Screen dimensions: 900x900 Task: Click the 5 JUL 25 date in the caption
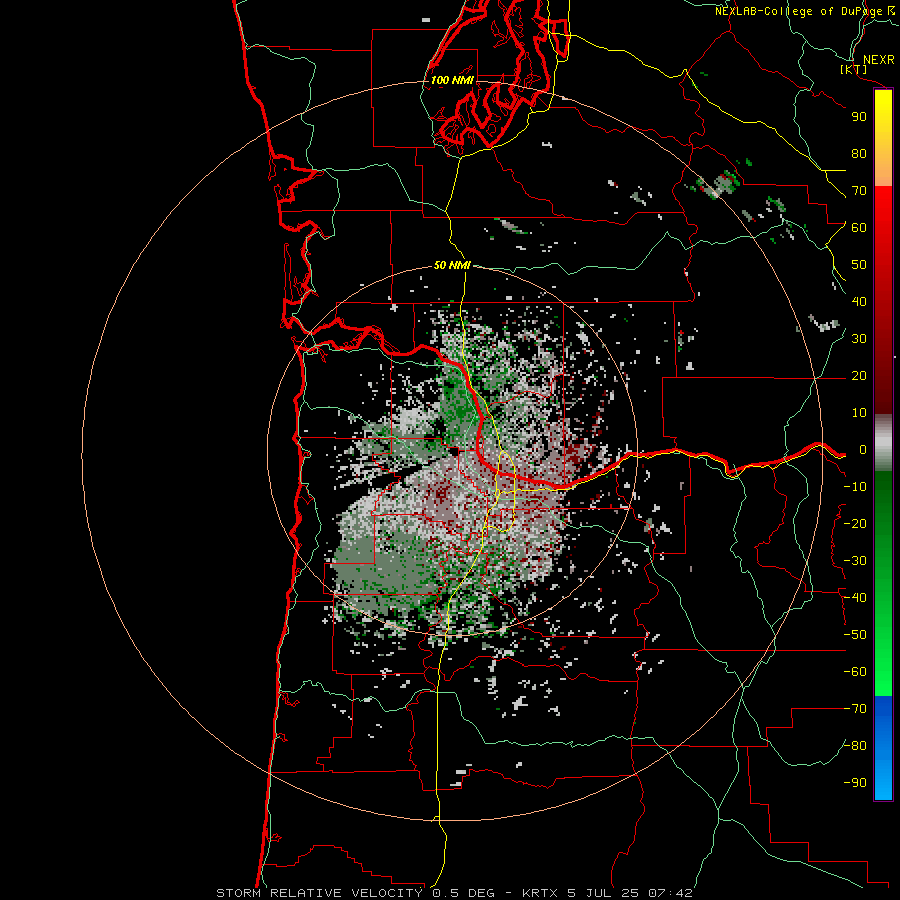click(x=604, y=893)
